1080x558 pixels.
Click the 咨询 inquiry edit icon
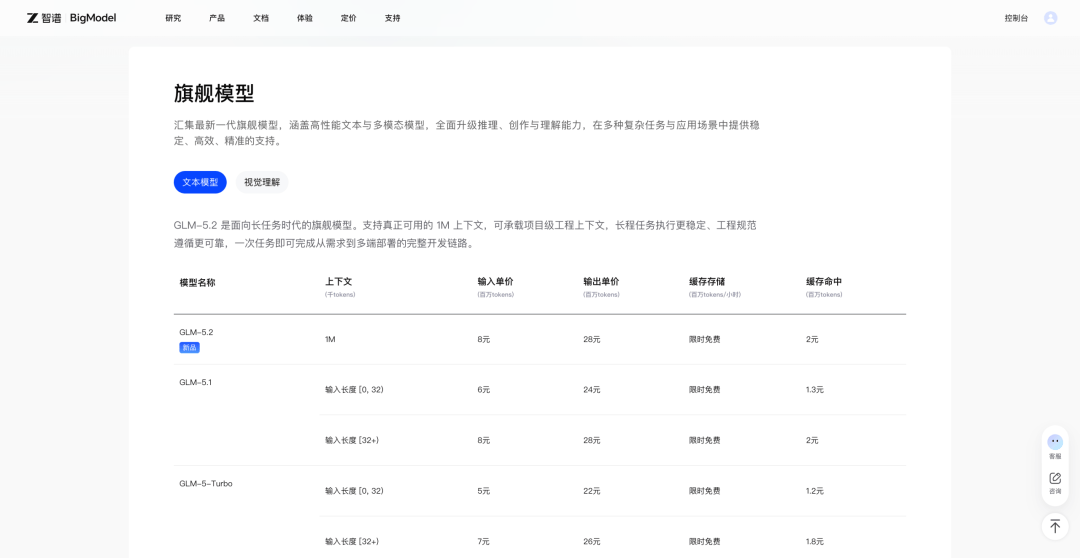point(1055,483)
